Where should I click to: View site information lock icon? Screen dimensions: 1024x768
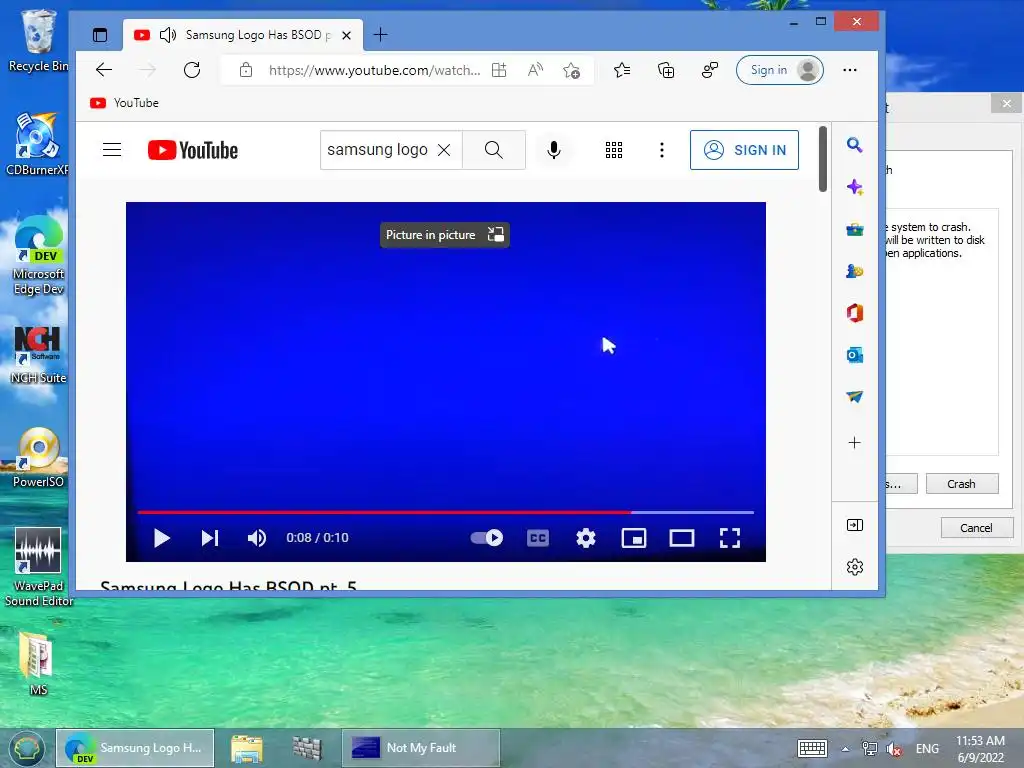pyautogui.click(x=246, y=70)
